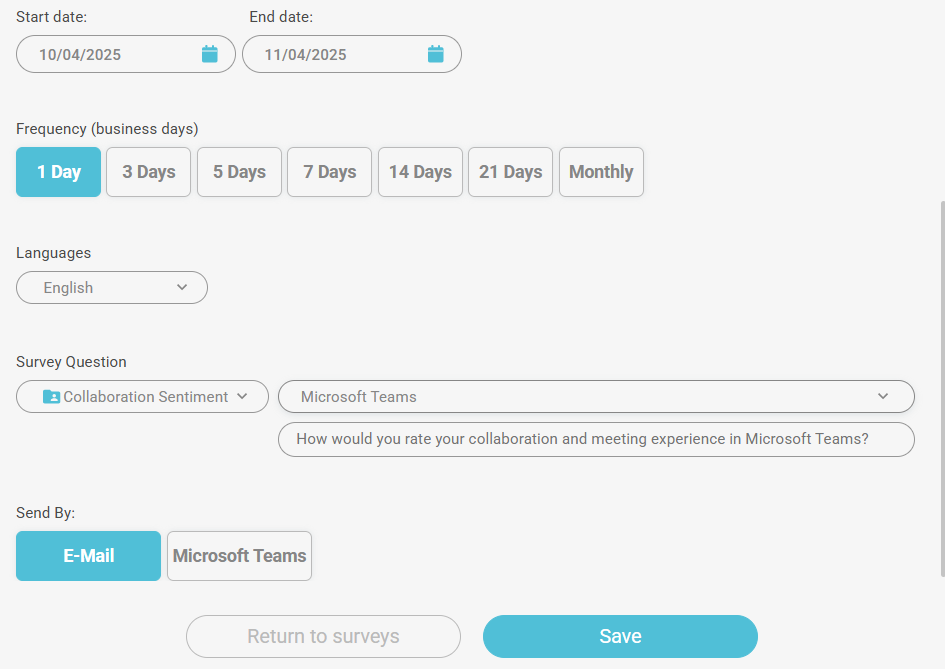Pick the 7 Days frequency button
This screenshot has width=945, height=669.
[x=329, y=172]
